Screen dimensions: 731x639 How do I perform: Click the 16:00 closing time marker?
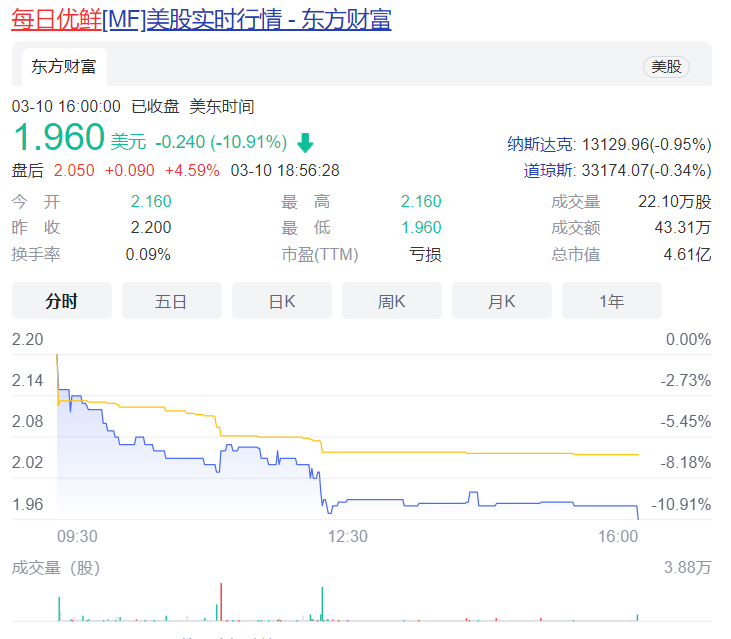(x=618, y=537)
